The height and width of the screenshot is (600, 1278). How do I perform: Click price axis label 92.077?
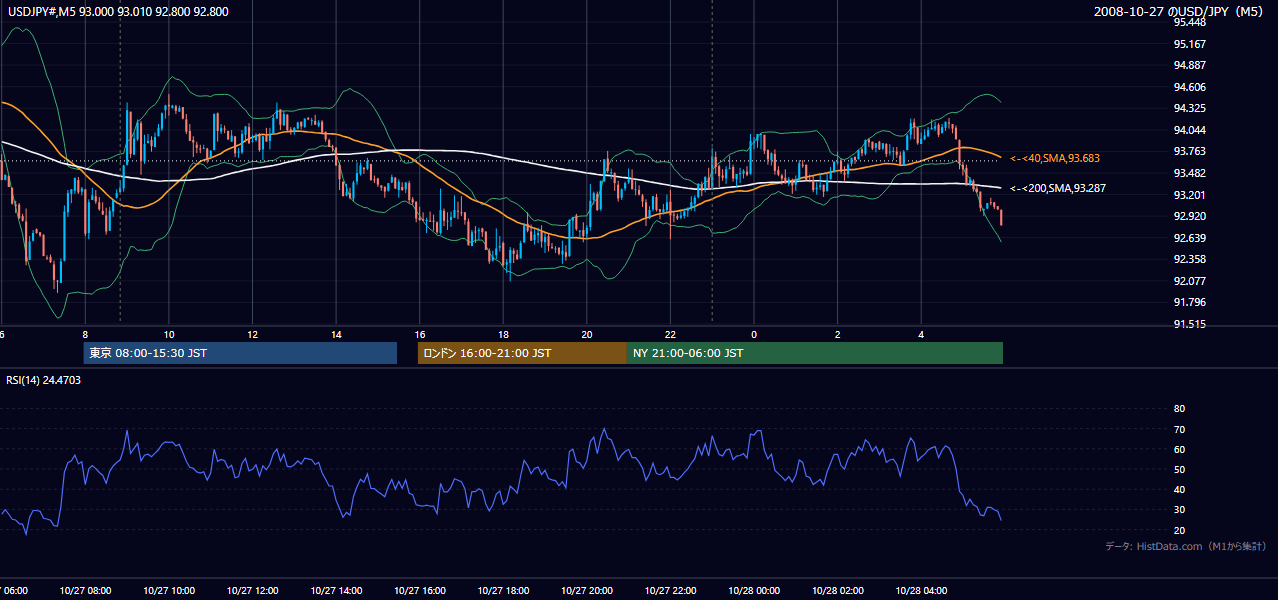click(x=1190, y=281)
